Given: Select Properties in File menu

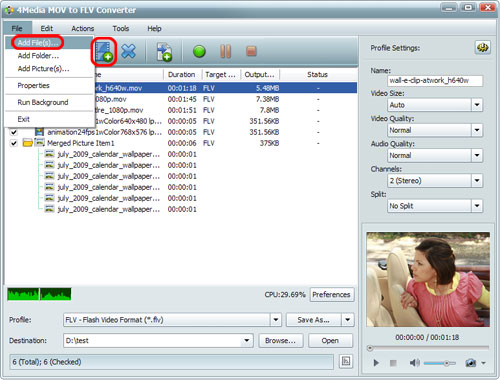Looking at the screenshot, I should (49, 86).
